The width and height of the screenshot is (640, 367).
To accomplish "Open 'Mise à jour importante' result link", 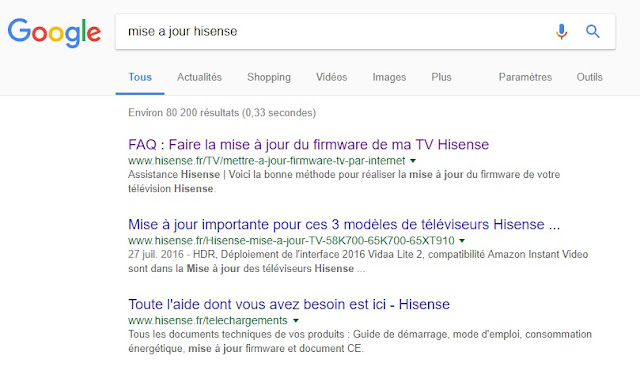I will pos(344,225).
